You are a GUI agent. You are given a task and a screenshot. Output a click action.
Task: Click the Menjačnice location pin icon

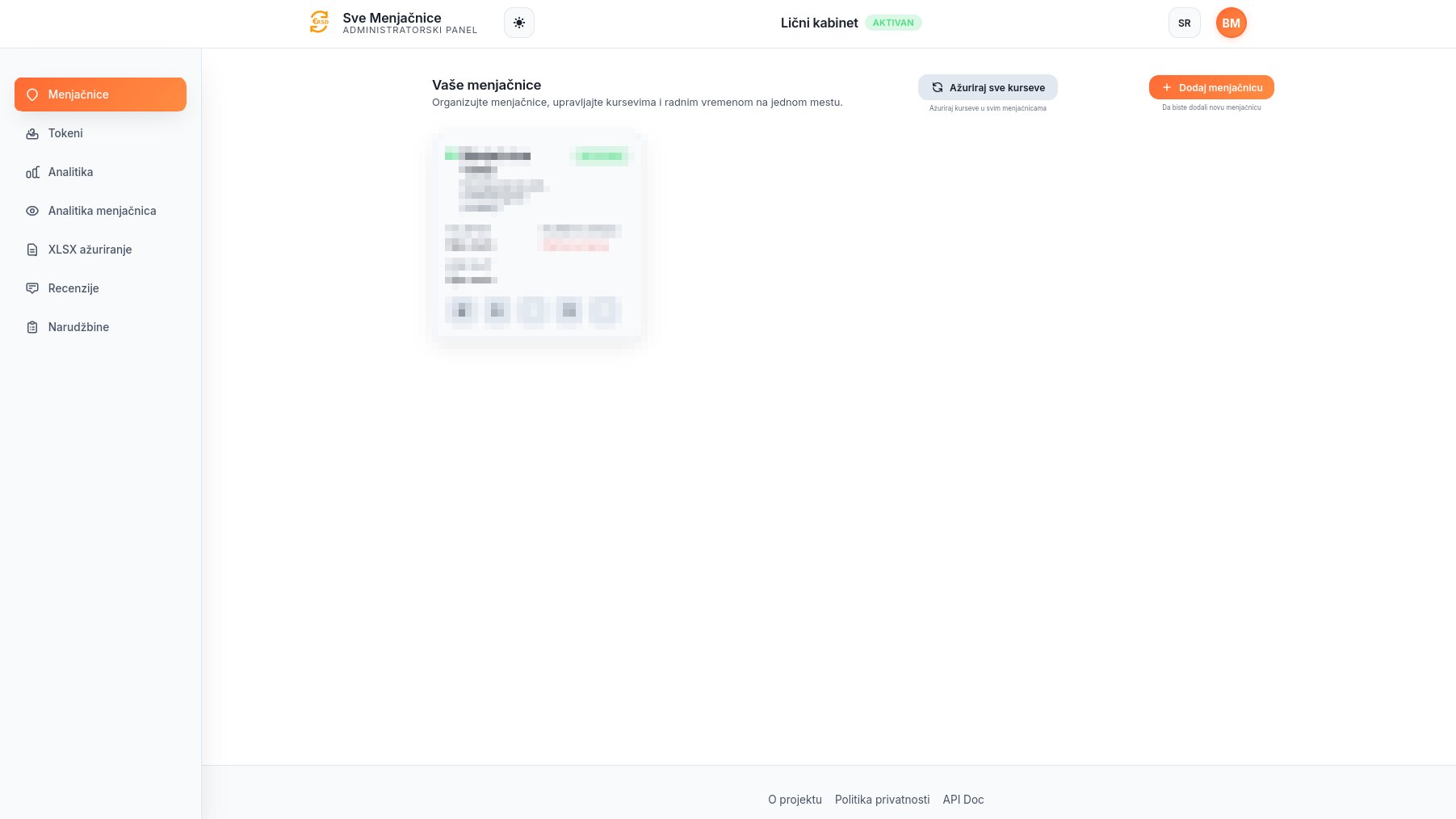click(x=32, y=94)
